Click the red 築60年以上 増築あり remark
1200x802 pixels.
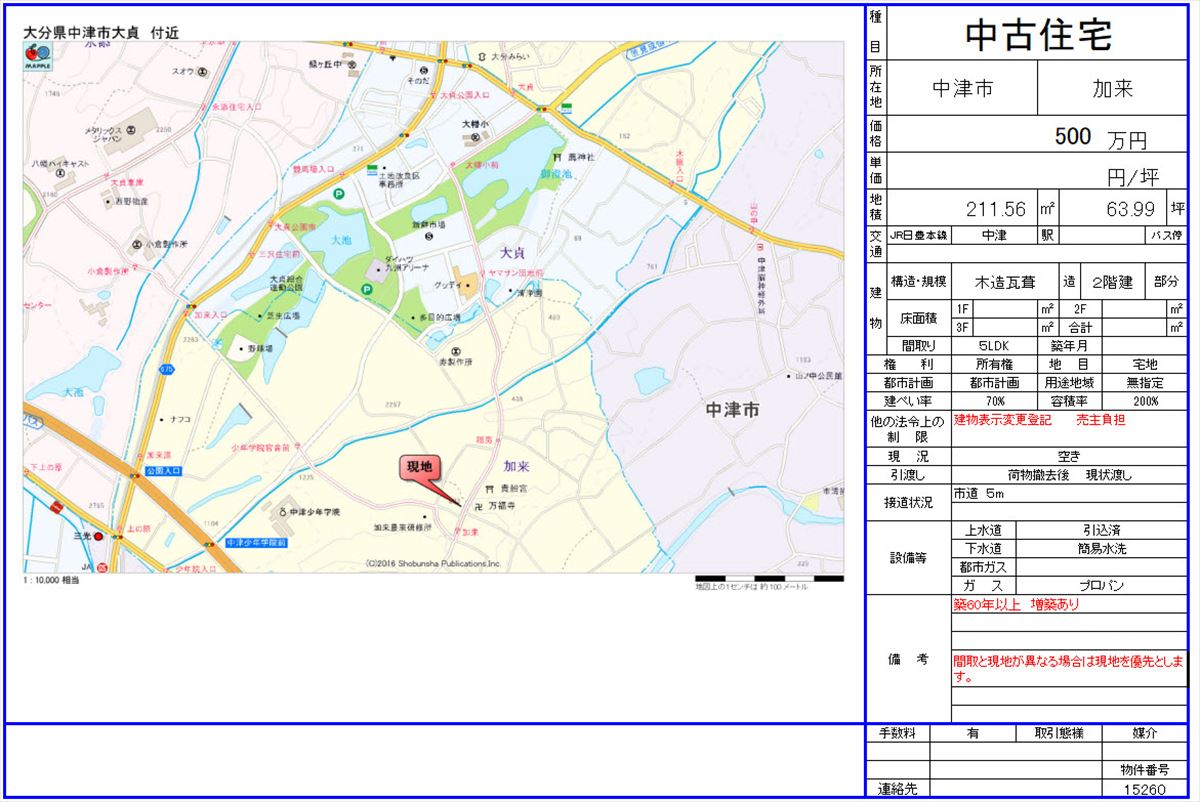coord(1016,605)
